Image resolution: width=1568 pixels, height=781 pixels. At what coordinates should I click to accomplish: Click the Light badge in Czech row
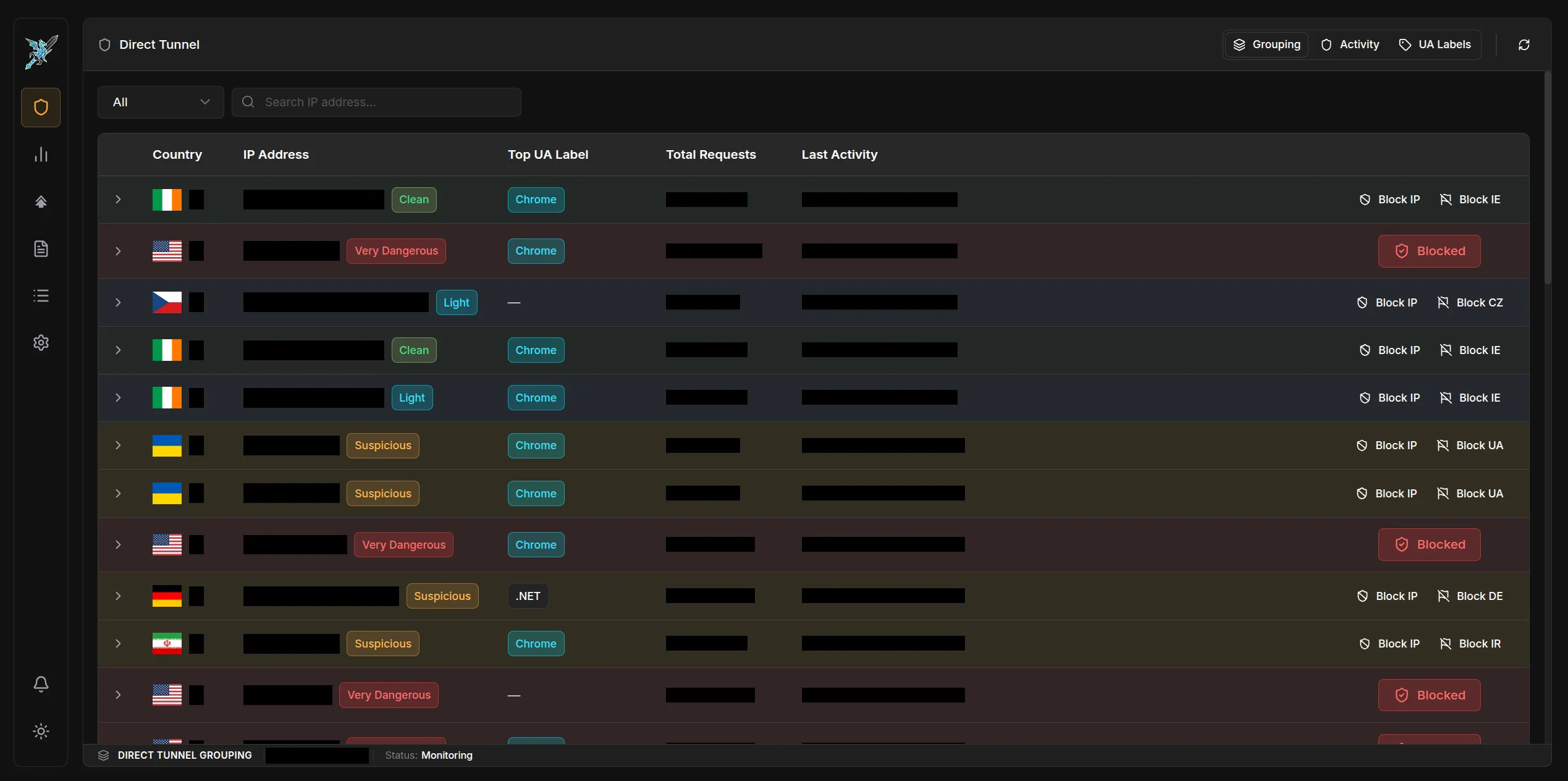click(457, 302)
